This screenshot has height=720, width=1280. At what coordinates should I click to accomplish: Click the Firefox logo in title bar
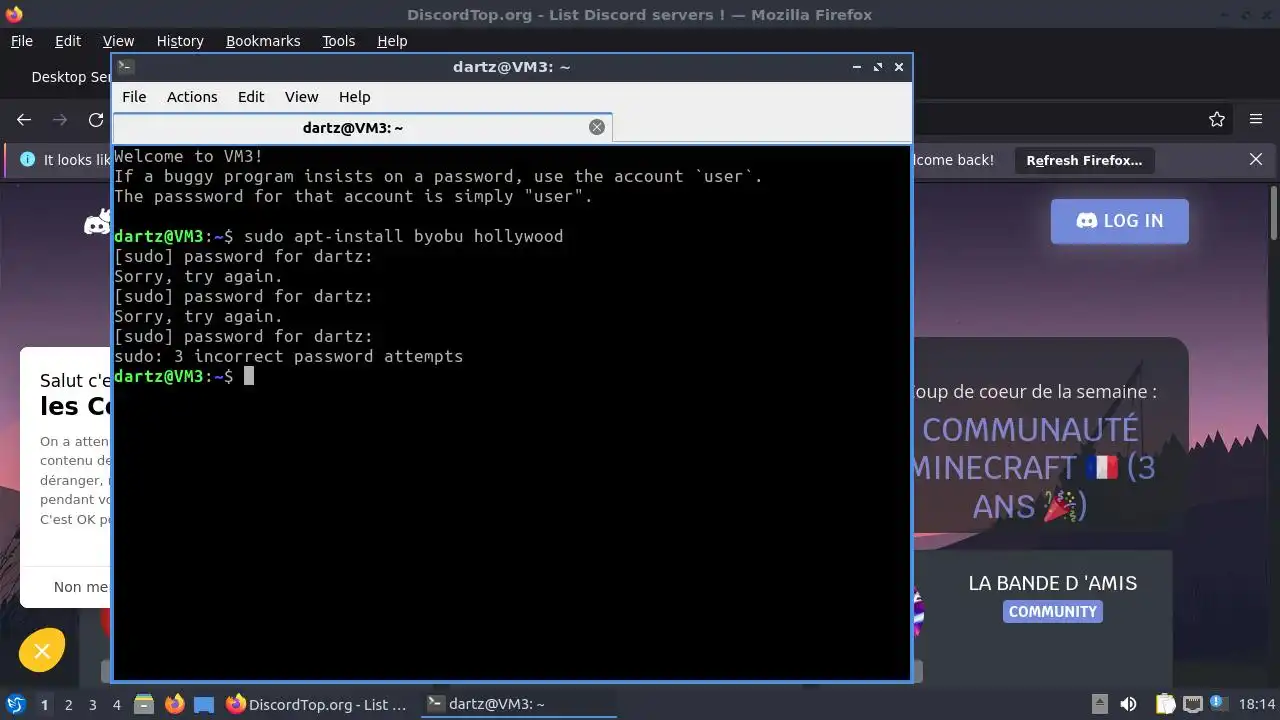click(14, 14)
